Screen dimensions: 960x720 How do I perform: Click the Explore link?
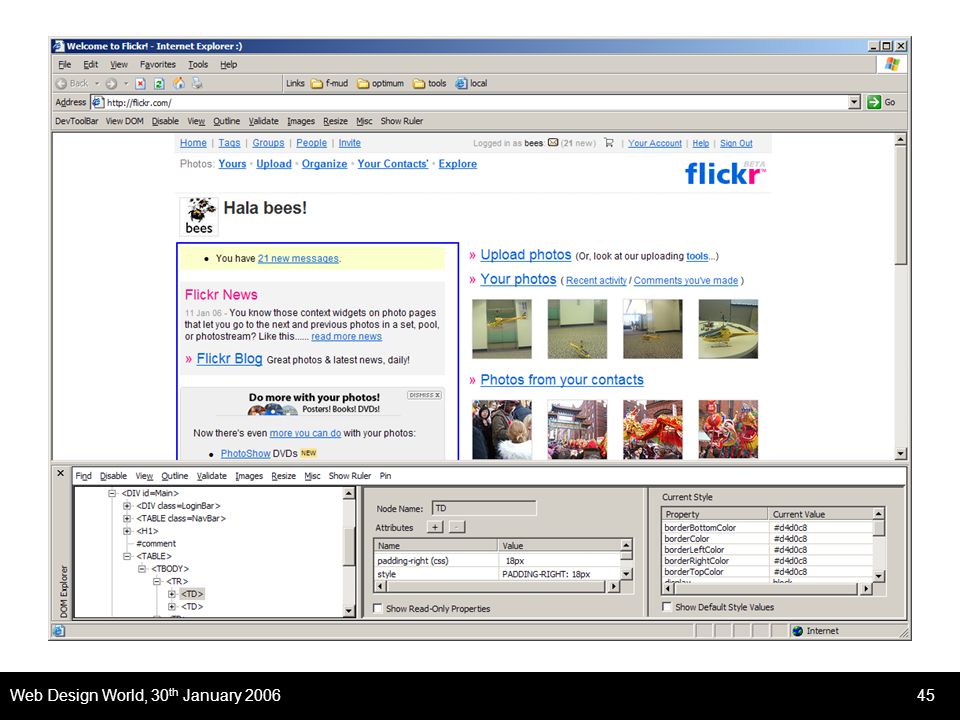(457, 164)
